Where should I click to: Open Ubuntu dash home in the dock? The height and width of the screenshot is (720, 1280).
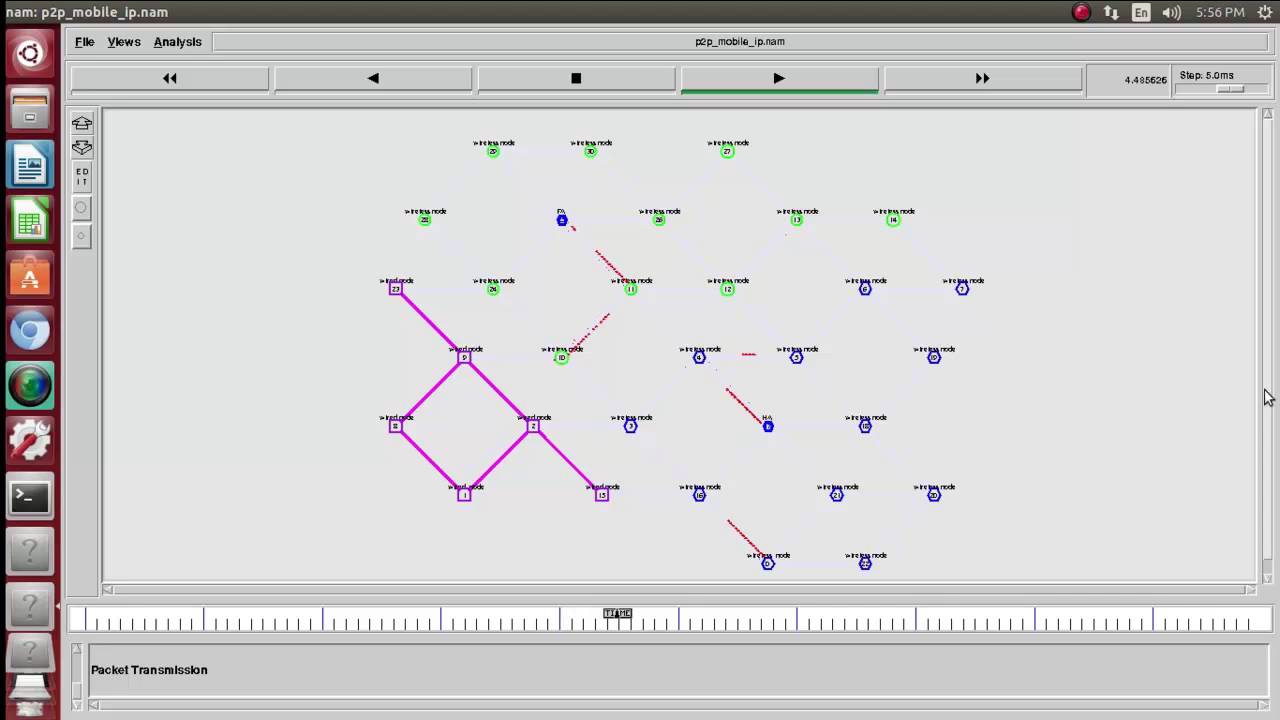coord(30,54)
